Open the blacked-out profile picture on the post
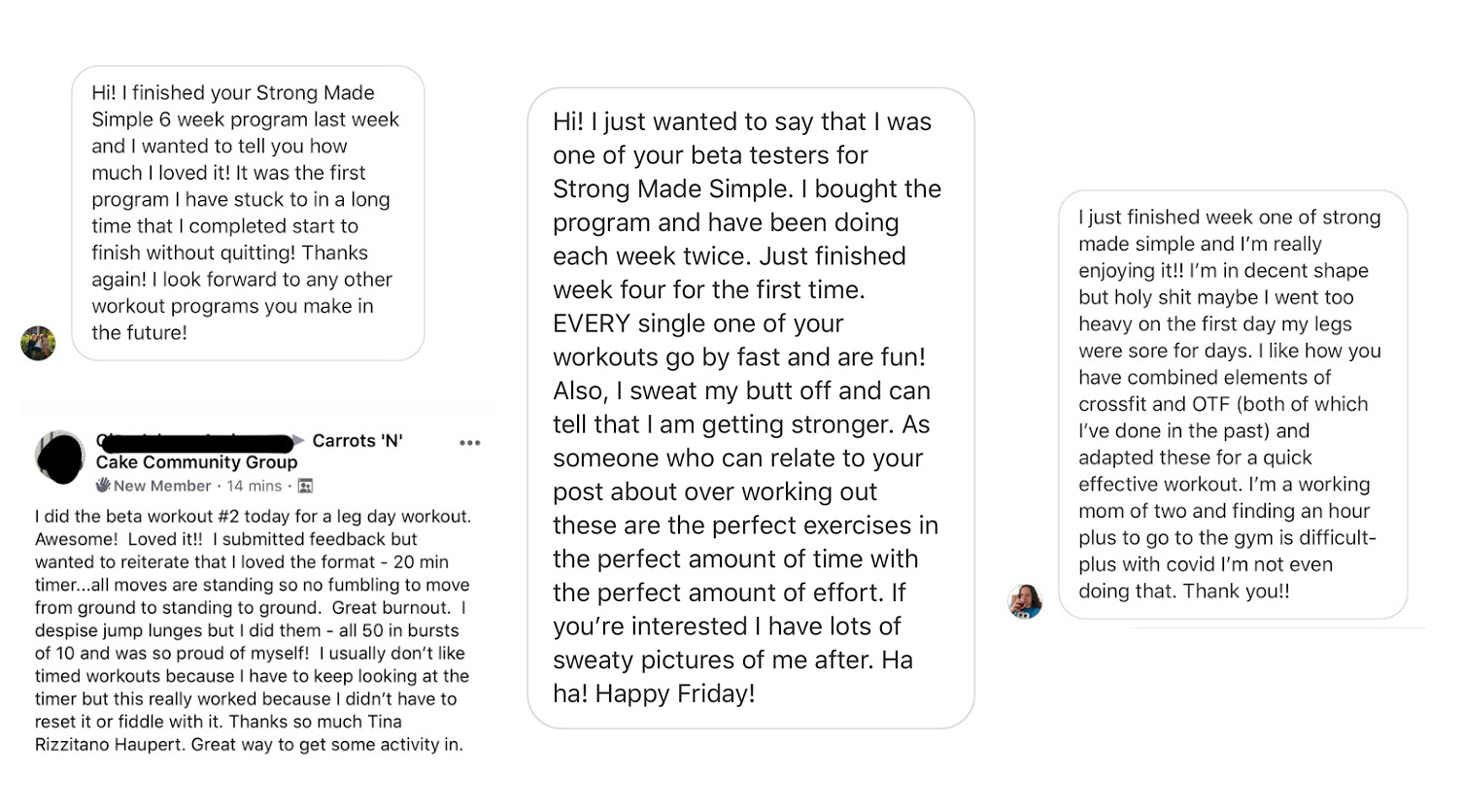This screenshot has width=1463, height=812. [x=60, y=457]
